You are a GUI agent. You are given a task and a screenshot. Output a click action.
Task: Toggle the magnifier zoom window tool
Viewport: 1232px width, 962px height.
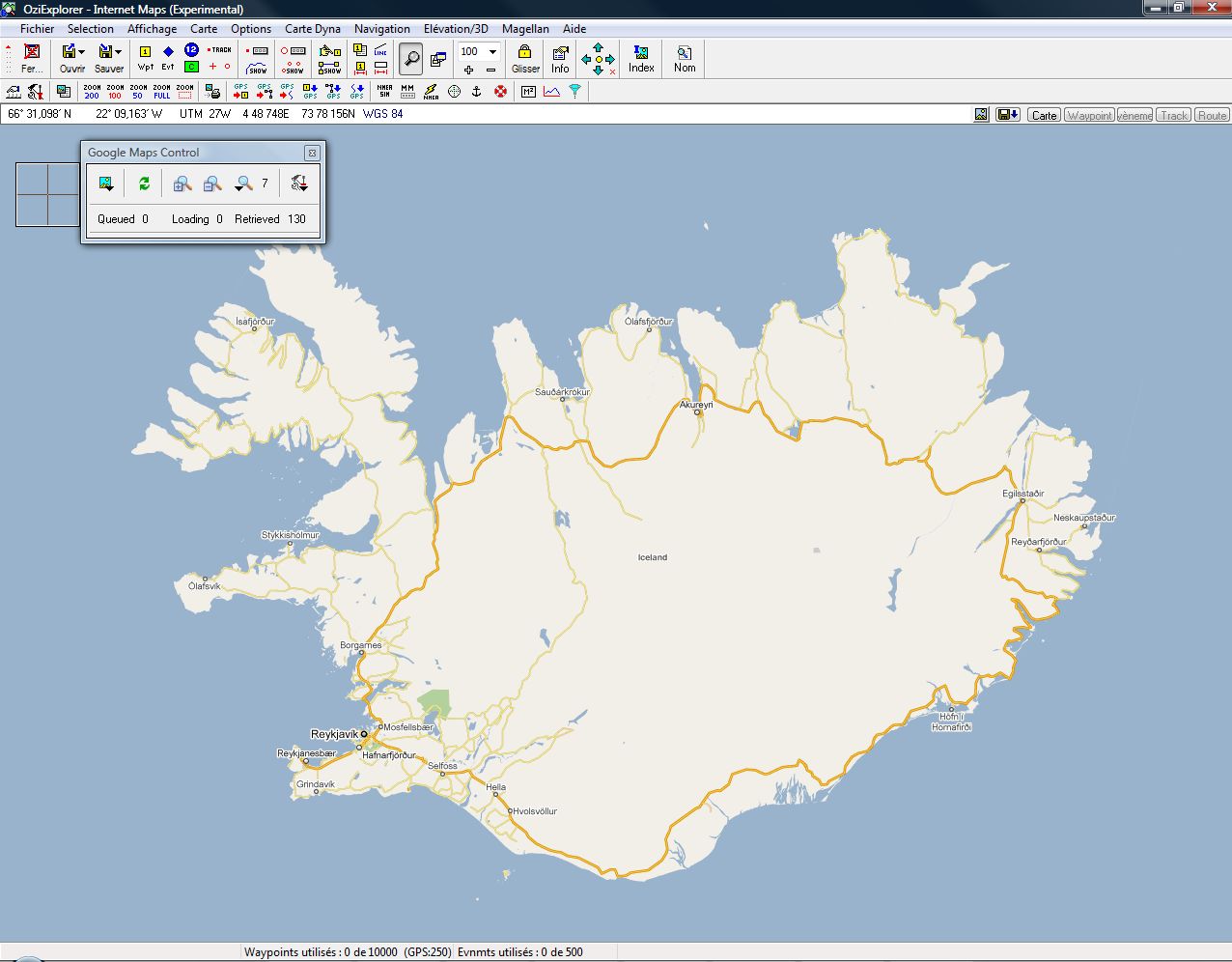pyautogui.click(x=411, y=59)
